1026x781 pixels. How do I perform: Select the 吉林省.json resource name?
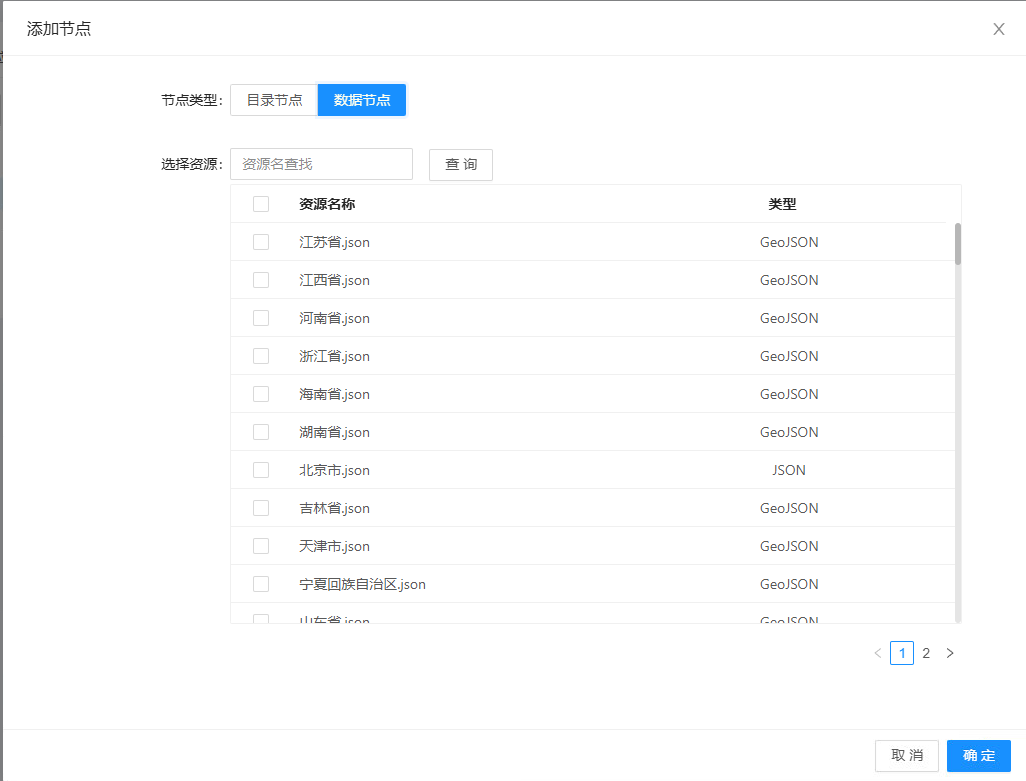(x=335, y=507)
